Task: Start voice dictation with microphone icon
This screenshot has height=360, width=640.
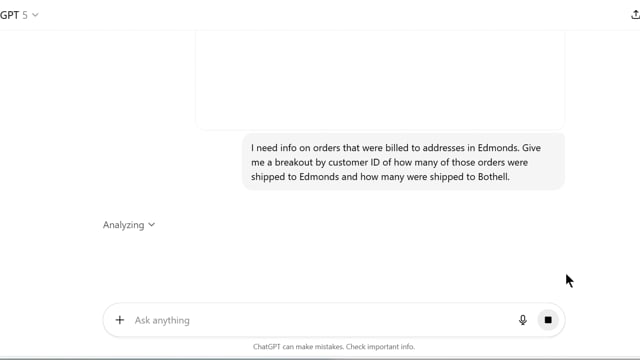Action: click(x=522, y=320)
